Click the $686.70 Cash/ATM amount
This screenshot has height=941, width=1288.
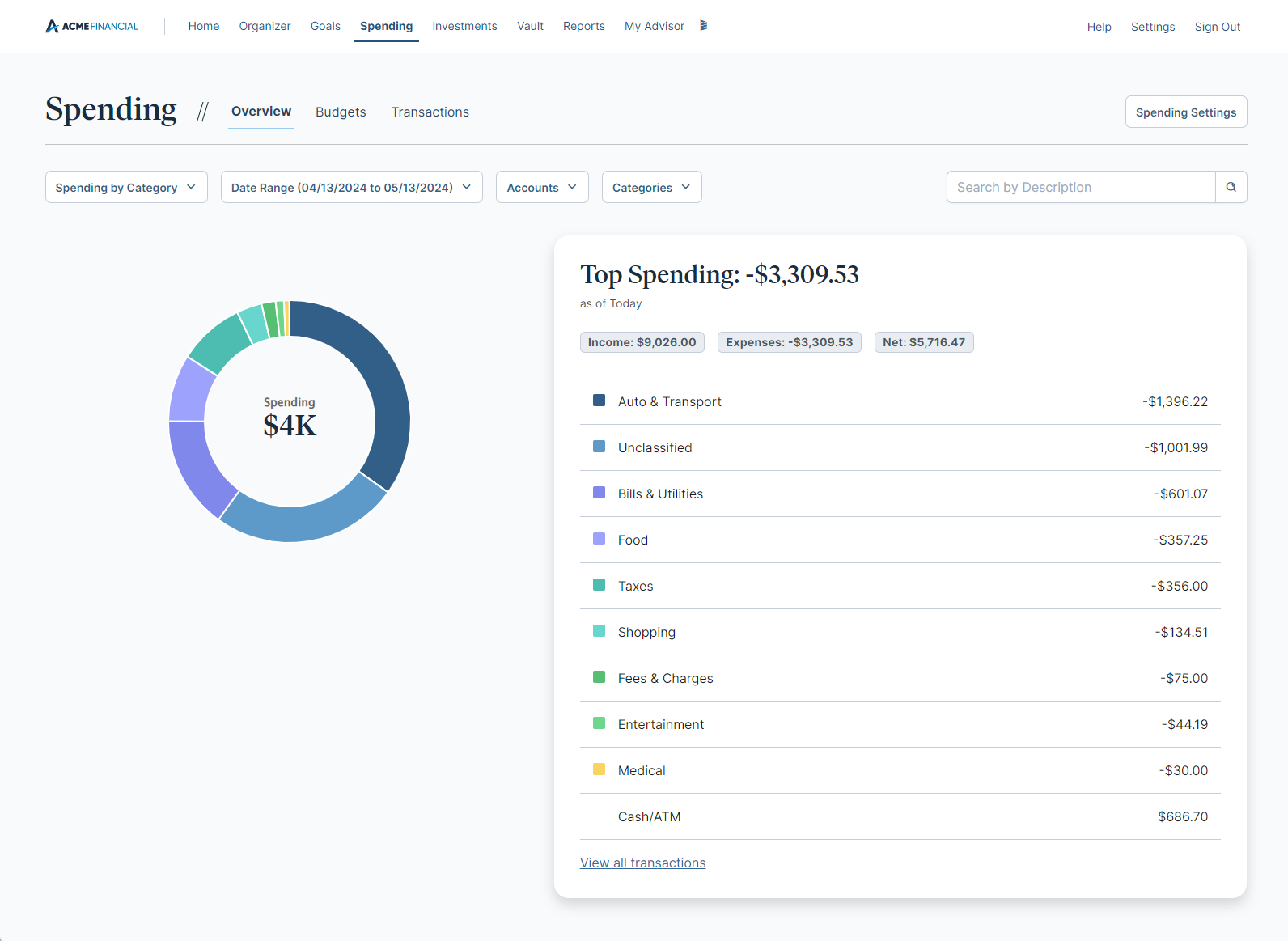[1183, 816]
